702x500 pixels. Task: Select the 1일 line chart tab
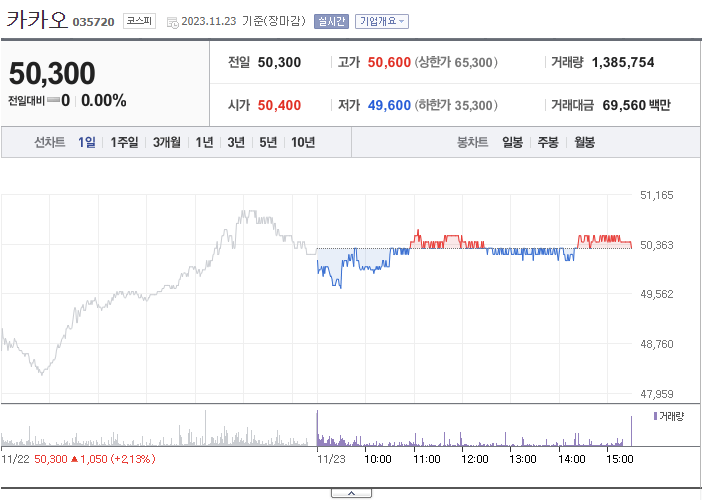coord(86,142)
